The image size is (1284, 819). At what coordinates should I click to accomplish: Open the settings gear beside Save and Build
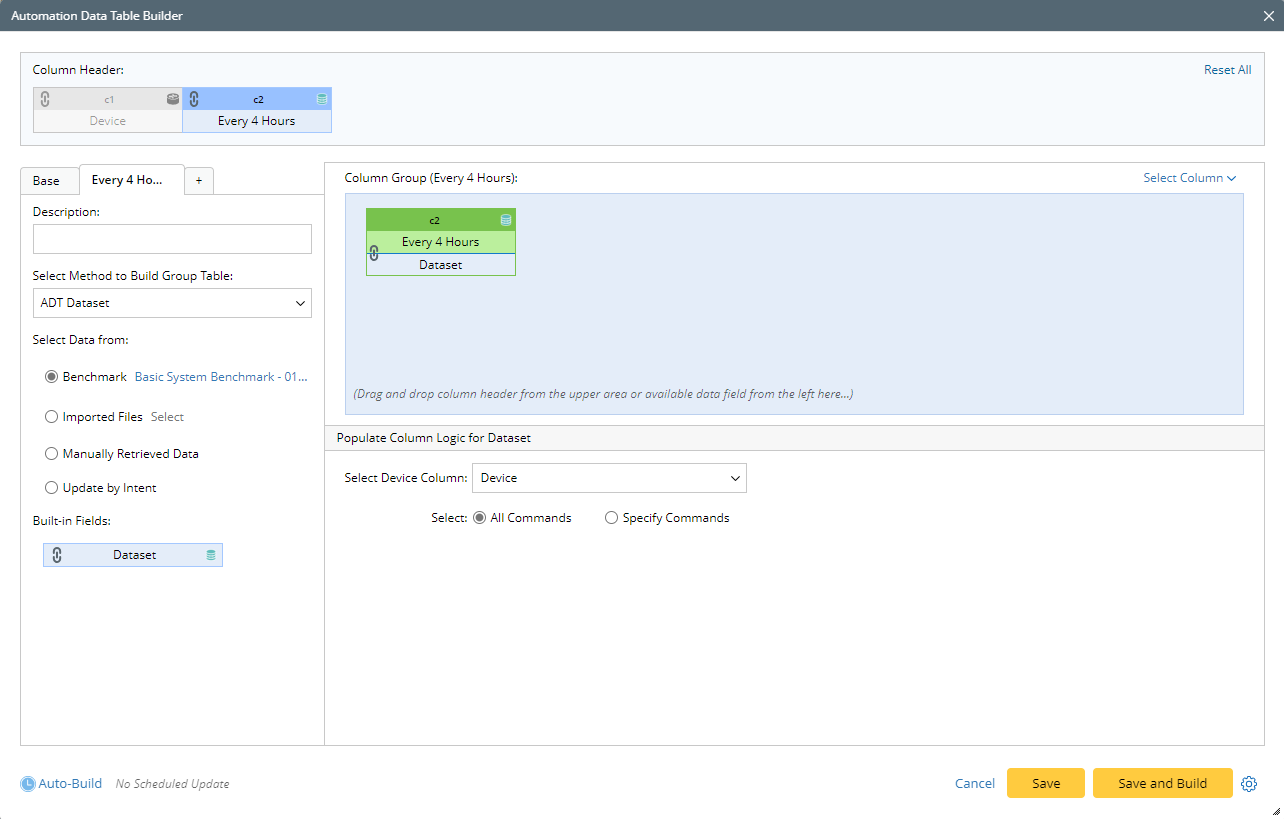[1248, 784]
